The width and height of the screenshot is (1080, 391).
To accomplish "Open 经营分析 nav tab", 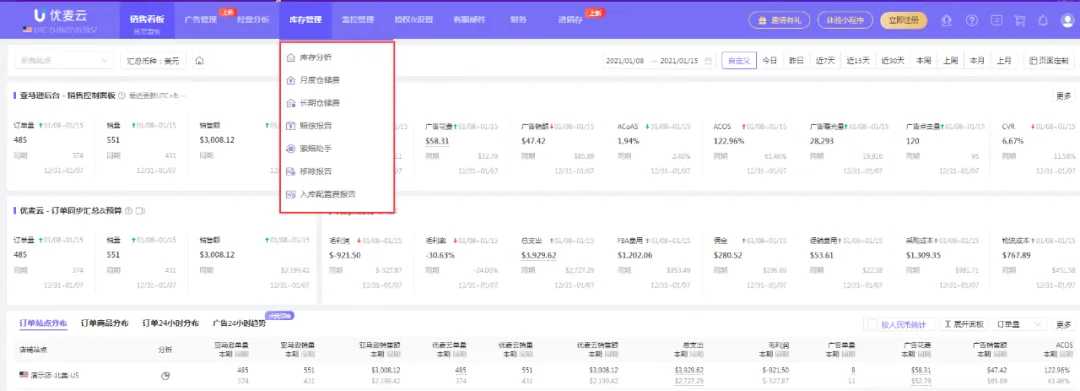I will click(253, 20).
